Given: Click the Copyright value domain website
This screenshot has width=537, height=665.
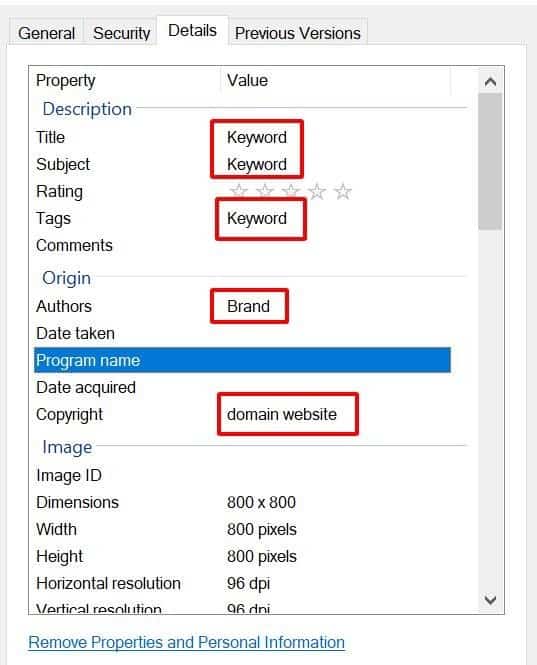Looking at the screenshot, I should [282, 414].
